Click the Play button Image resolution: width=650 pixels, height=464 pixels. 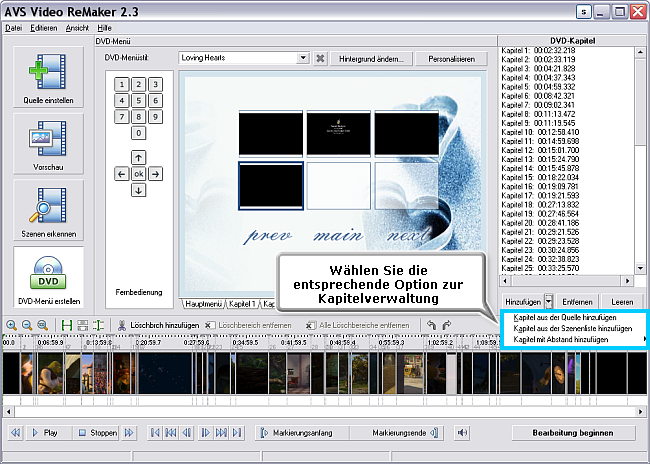[x=48, y=432]
